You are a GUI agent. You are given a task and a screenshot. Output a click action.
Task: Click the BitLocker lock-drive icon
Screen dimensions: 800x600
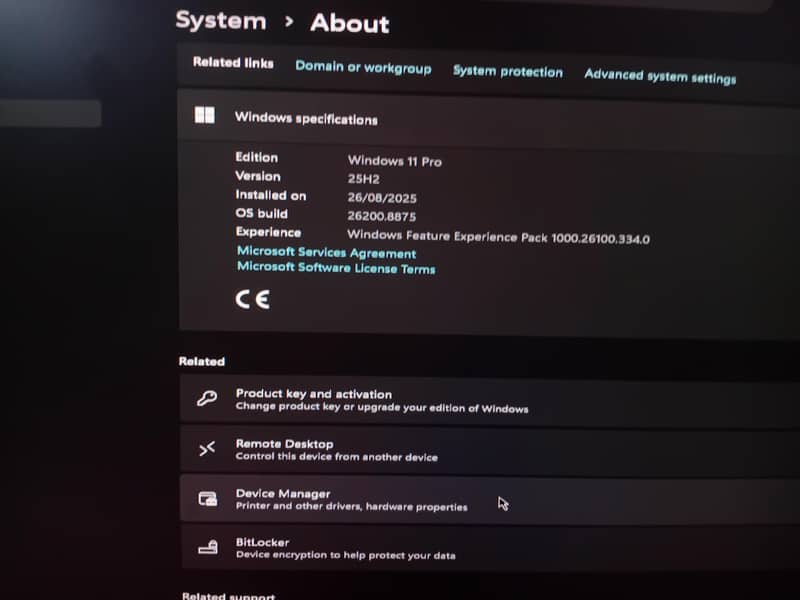pyautogui.click(x=208, y=547)
